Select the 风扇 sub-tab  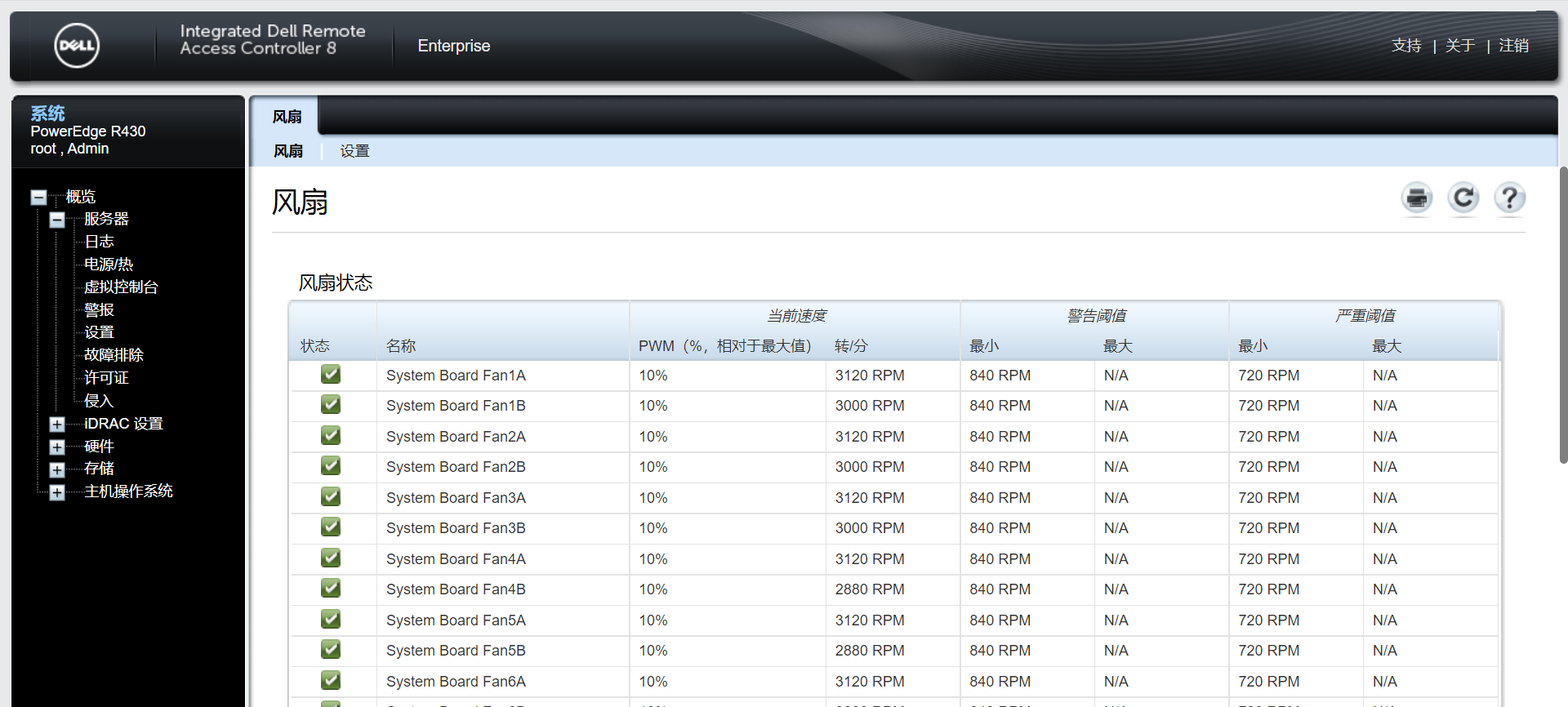tap(288, 151)
